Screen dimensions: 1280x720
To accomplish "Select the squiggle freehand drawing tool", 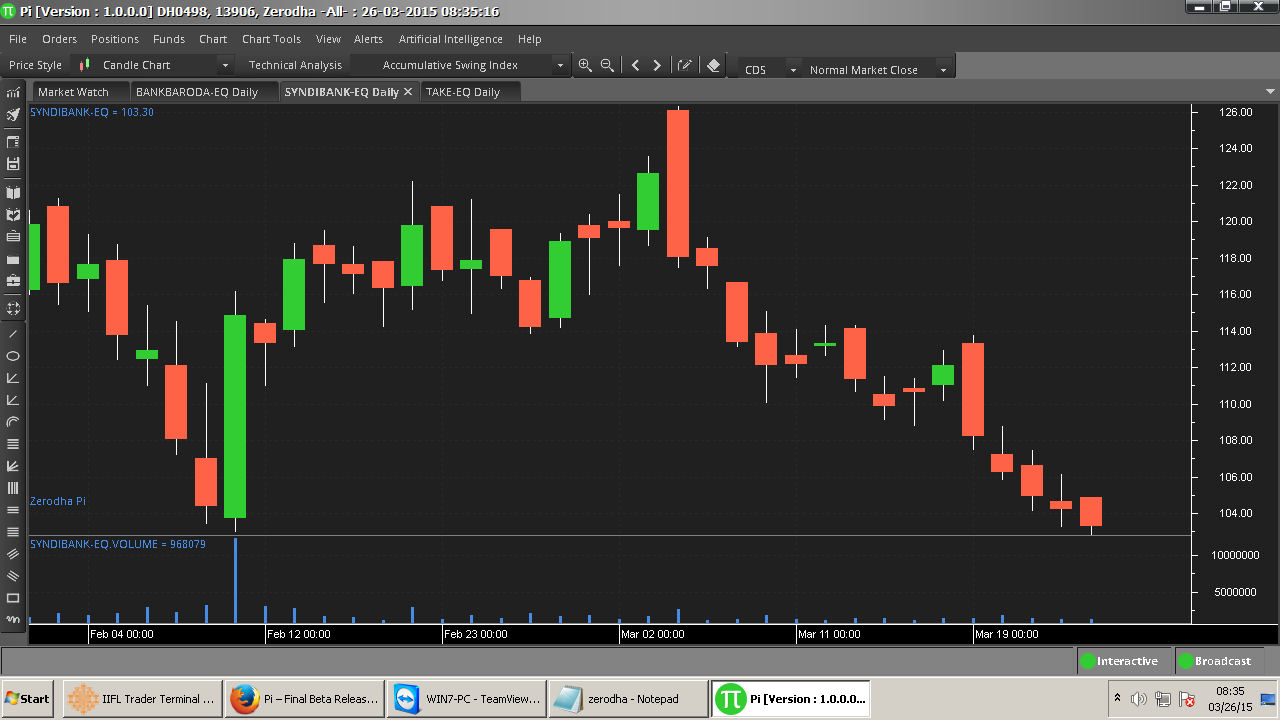I will point(13,620).
